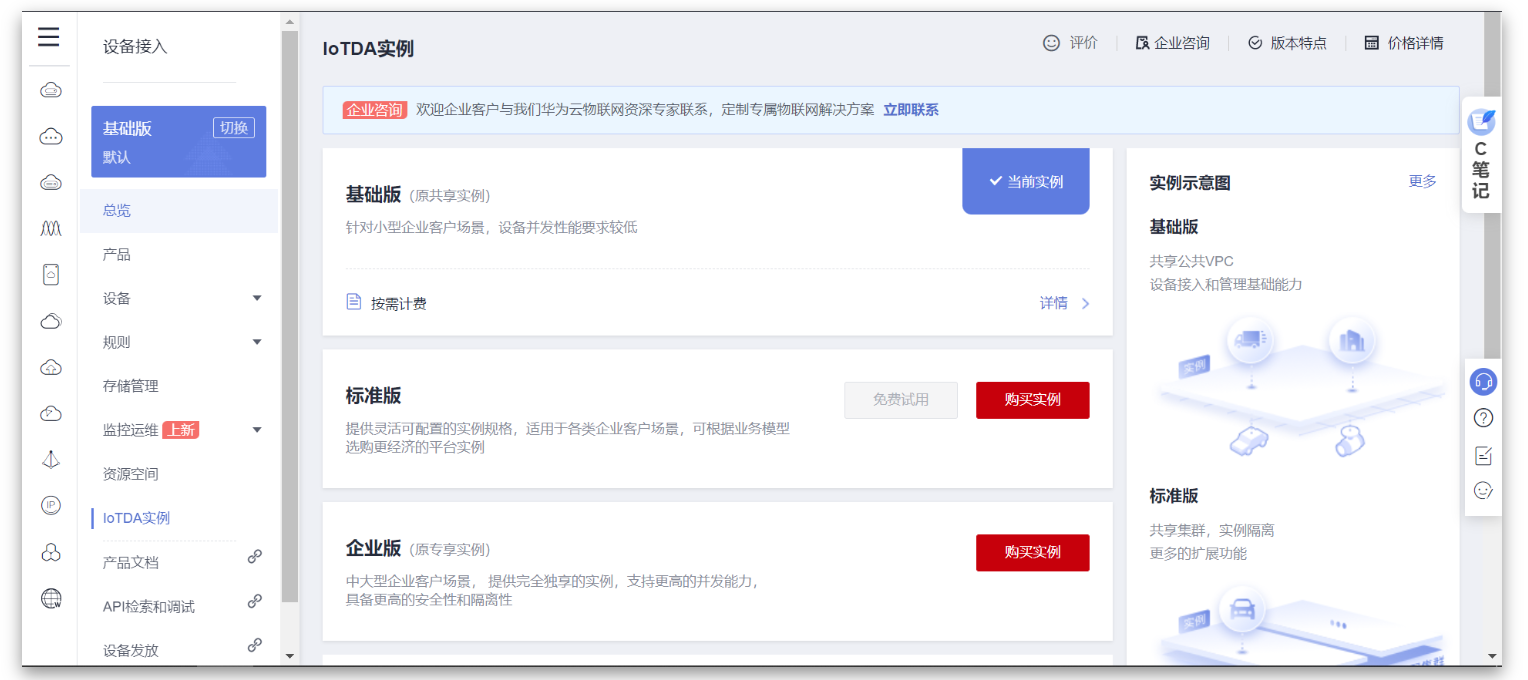Click the cloud server icon below hamburger menu
The height and width of the screenshot is (680, 1528).
pyautogui.click(x=51, y=91)
